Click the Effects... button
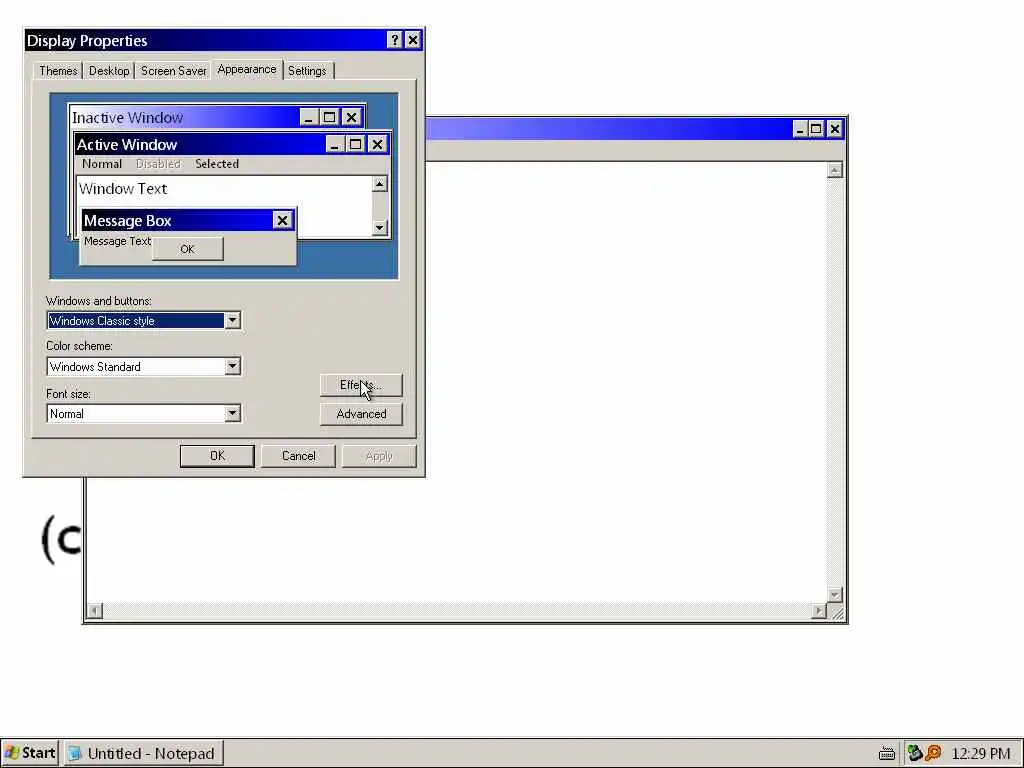The width and height of the screenshot is (1024, 768). click(361, 385)
